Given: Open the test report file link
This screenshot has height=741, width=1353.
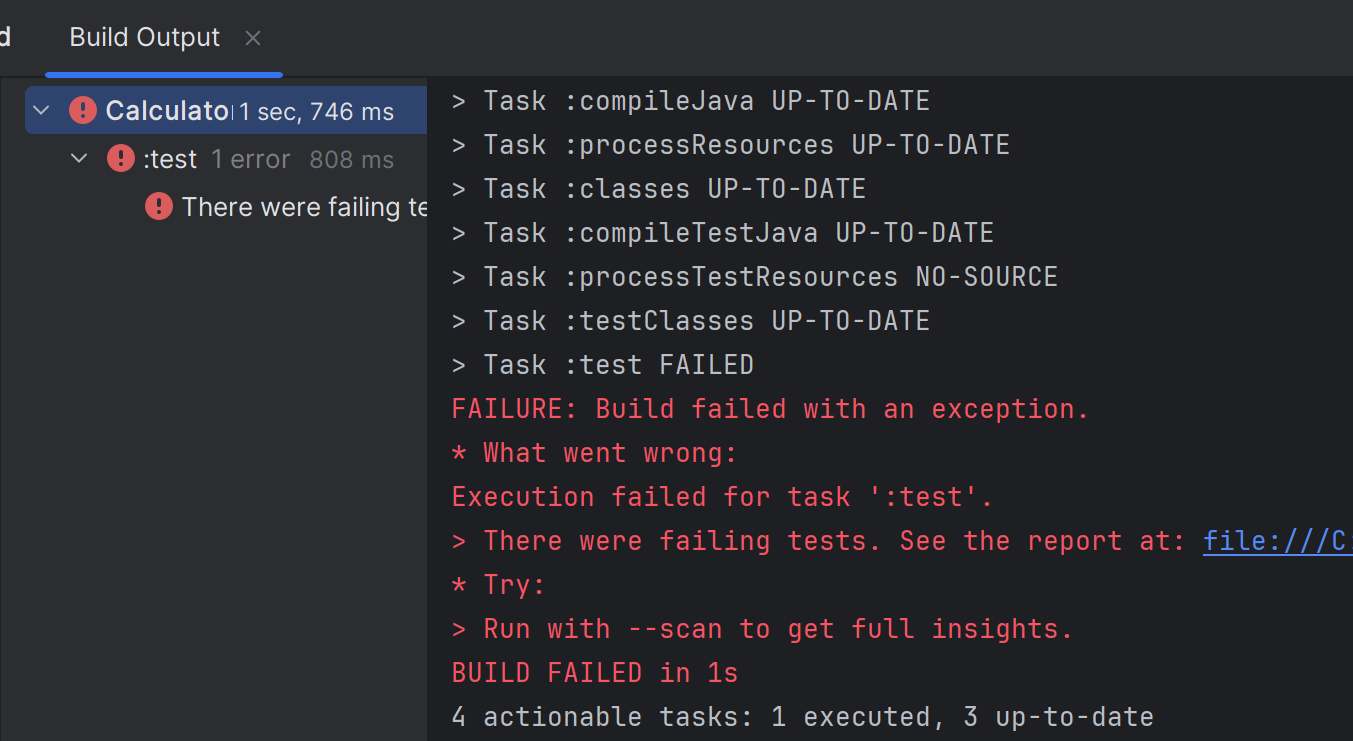Looking at the screenshot, I should pos(1277,540).
